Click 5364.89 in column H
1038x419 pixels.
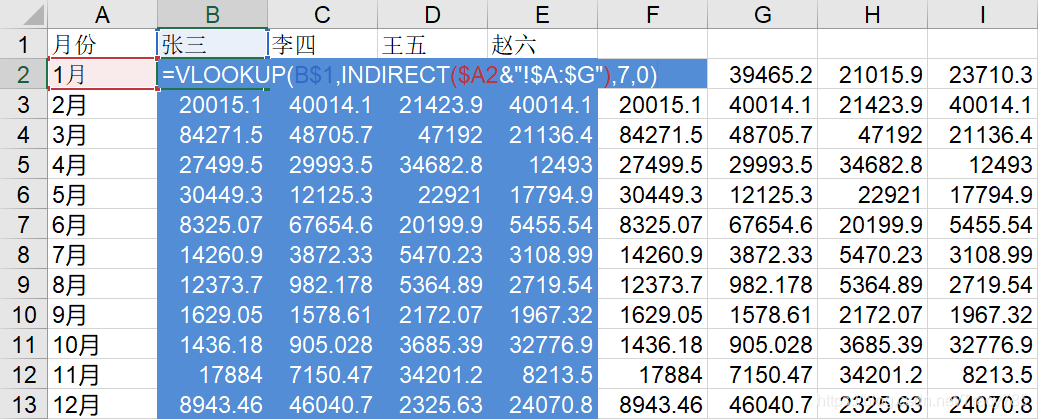[872, 285]
